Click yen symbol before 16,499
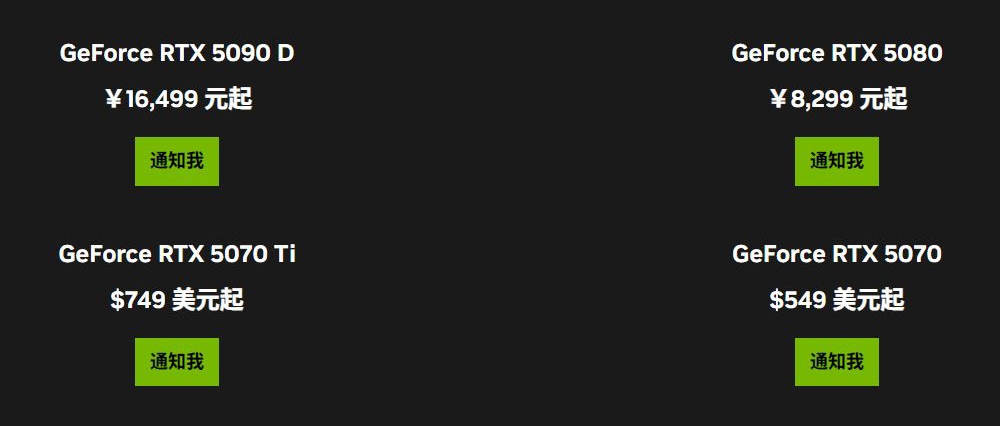 click(114, 99)
